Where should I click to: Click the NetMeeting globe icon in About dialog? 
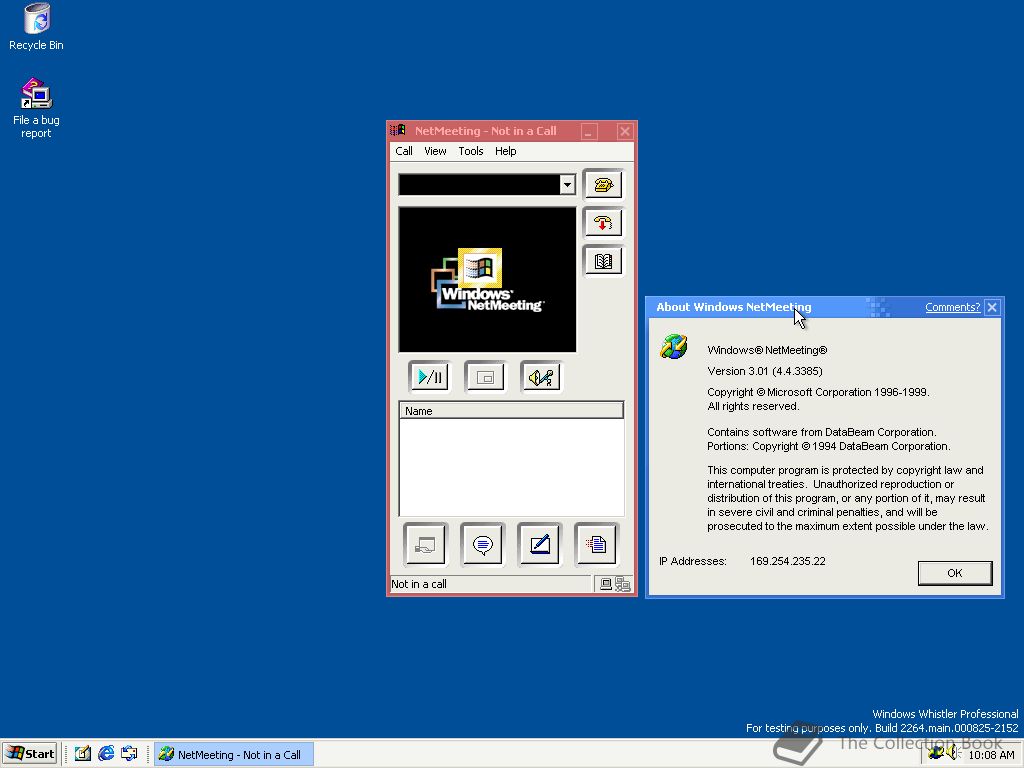point(673,346)
